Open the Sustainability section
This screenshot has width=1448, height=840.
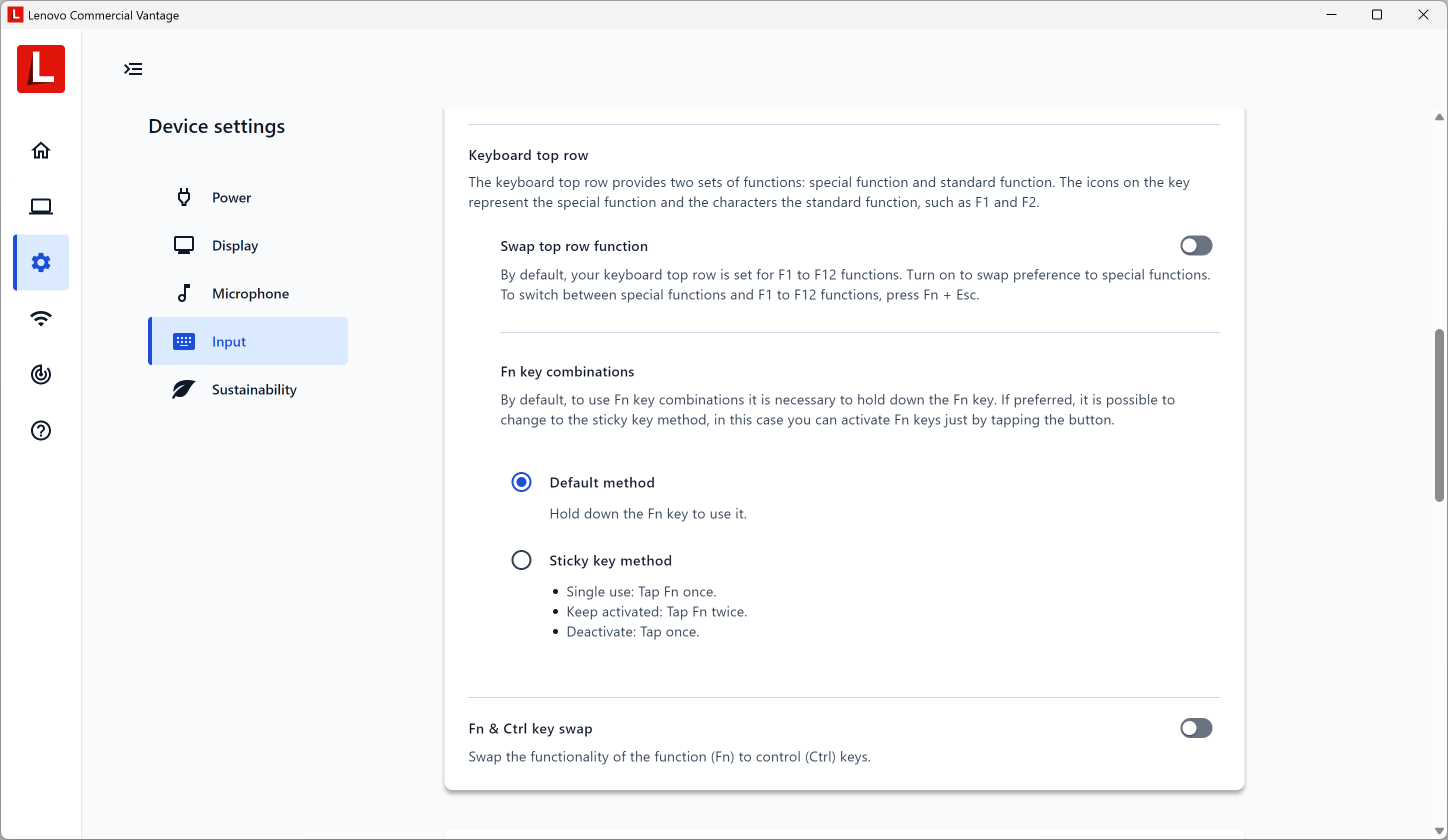[x=253, y=389]
